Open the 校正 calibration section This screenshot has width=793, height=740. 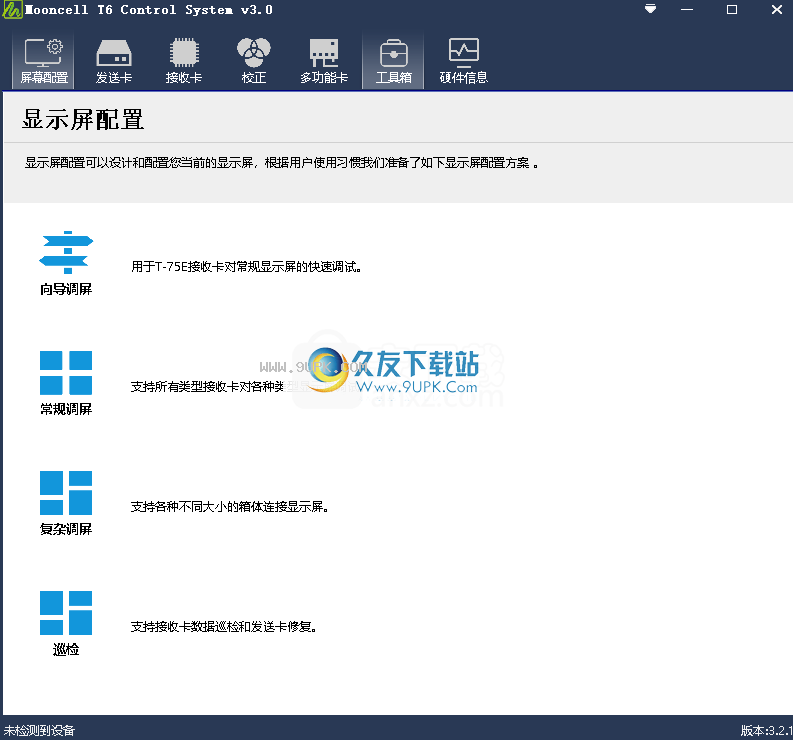click(253, 61)
